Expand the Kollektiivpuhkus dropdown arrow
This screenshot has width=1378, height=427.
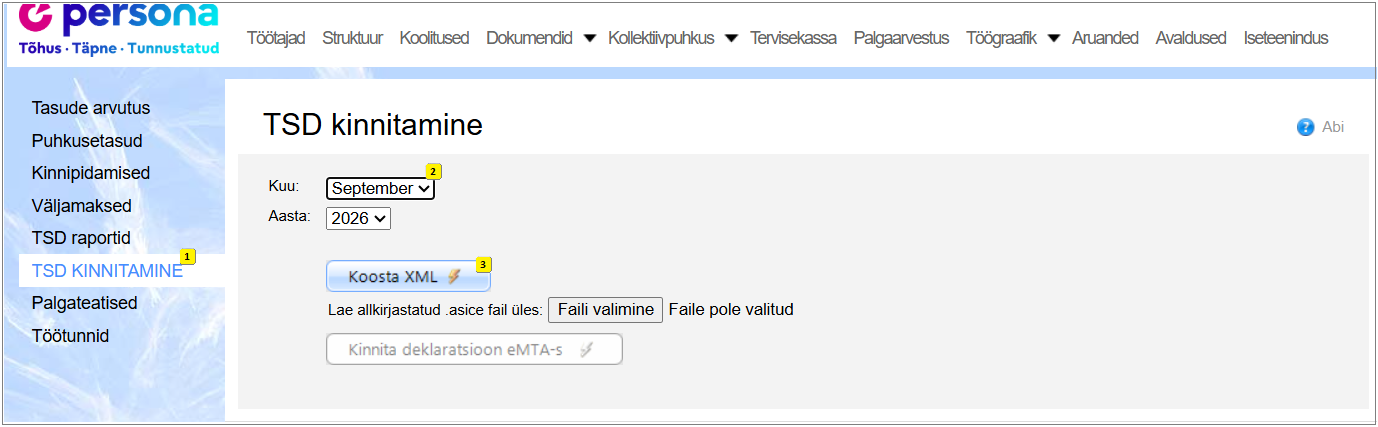pyautogui.click(x=731, y=38)
